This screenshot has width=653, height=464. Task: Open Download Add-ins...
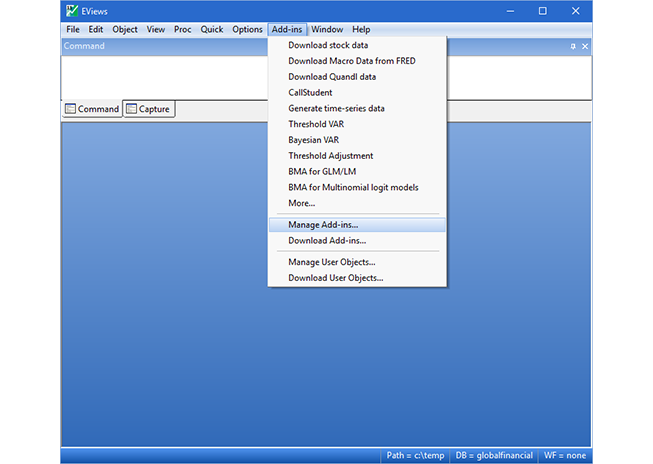click(357, 241)
